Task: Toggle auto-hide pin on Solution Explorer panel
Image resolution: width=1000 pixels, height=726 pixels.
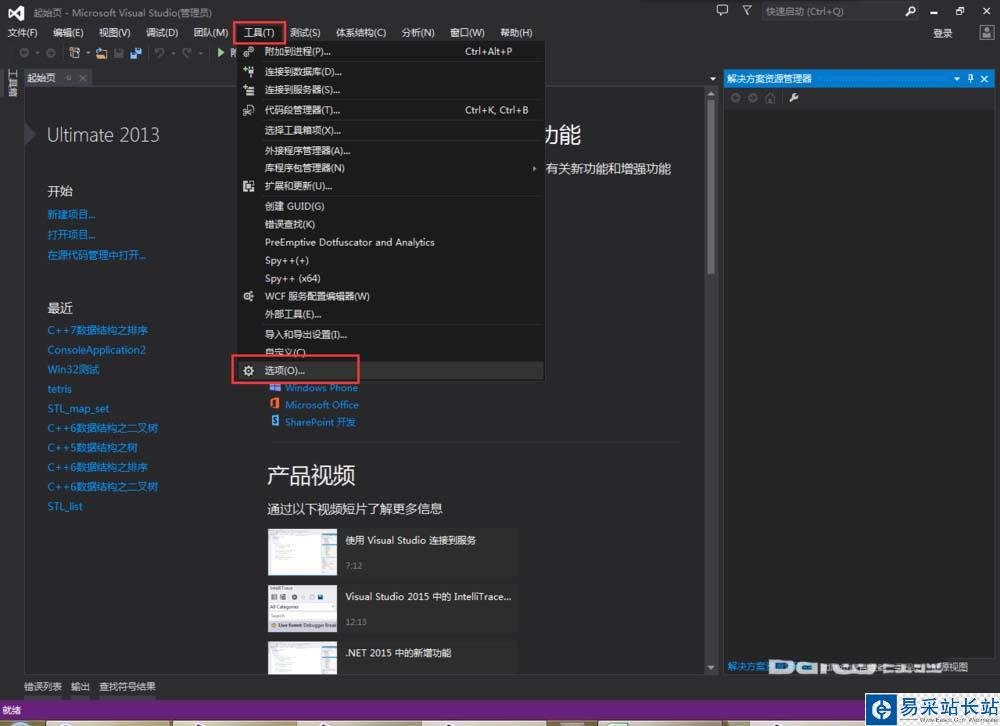Action: (x=971, y=78)
